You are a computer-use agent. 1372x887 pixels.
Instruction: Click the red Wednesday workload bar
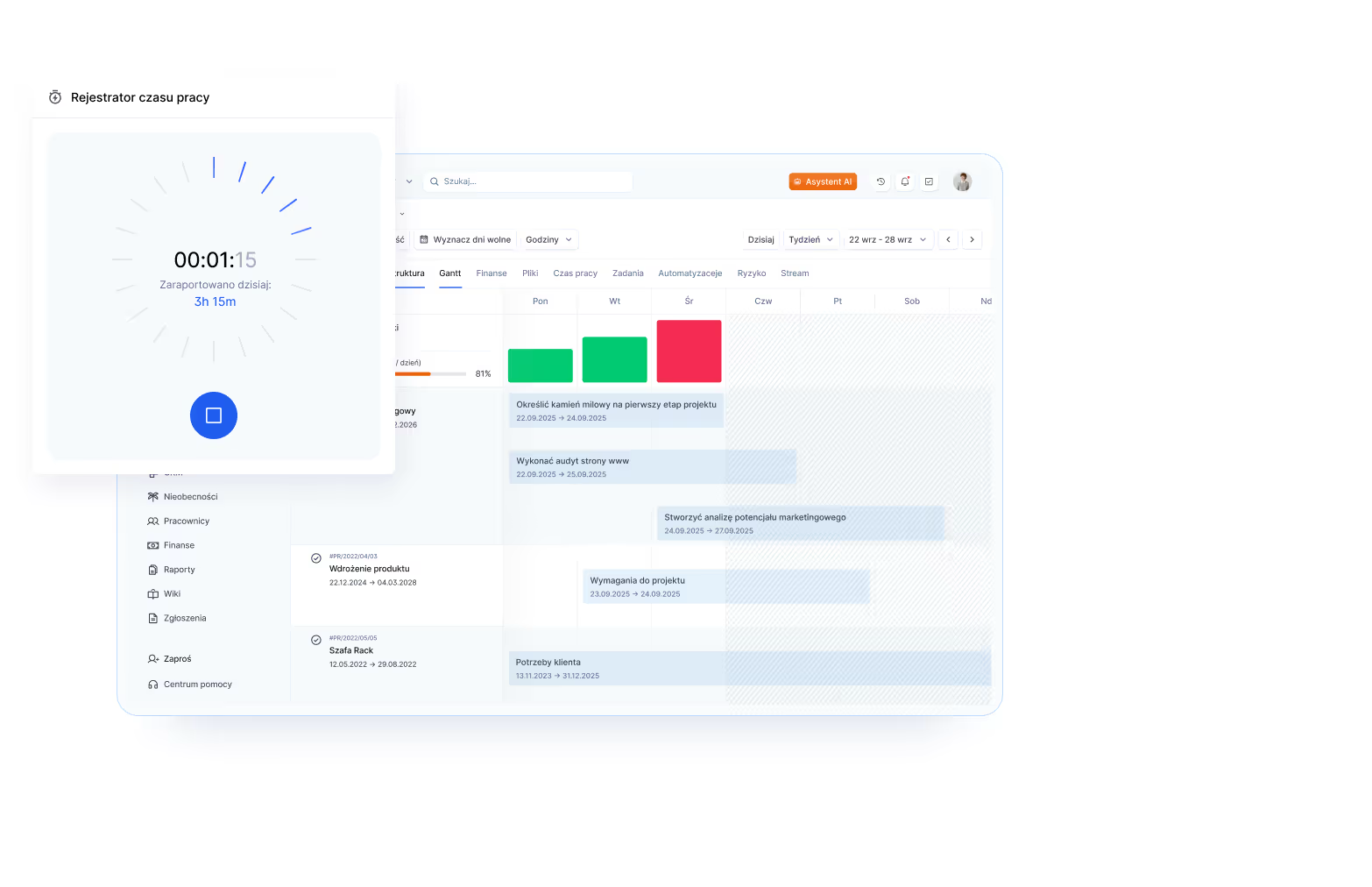point(690,351)
